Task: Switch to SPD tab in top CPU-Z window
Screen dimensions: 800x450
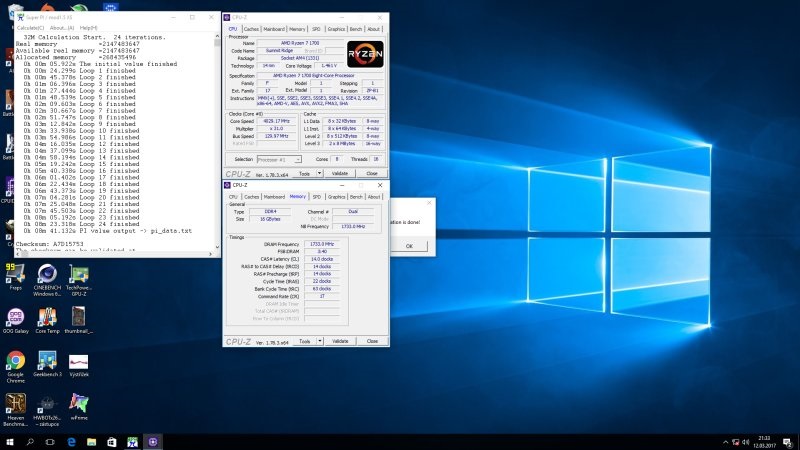Action: point(316,29)
